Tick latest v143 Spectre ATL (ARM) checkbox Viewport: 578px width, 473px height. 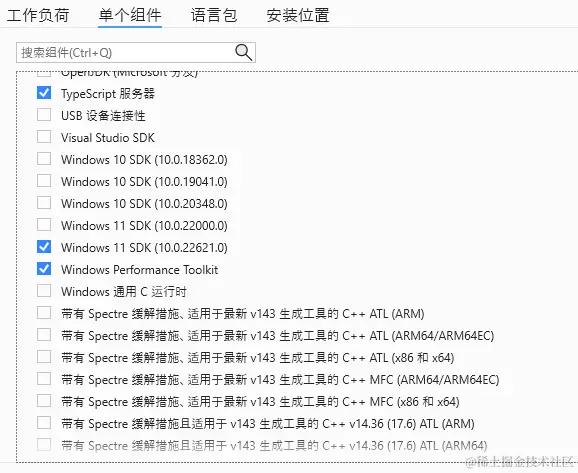(44, 313)
